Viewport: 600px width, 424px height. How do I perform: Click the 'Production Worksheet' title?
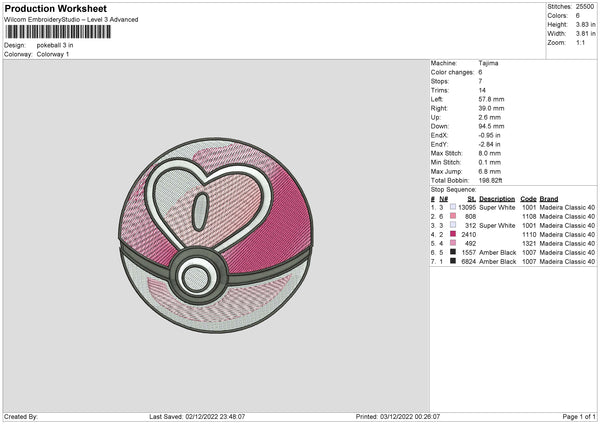click(55, 8)
